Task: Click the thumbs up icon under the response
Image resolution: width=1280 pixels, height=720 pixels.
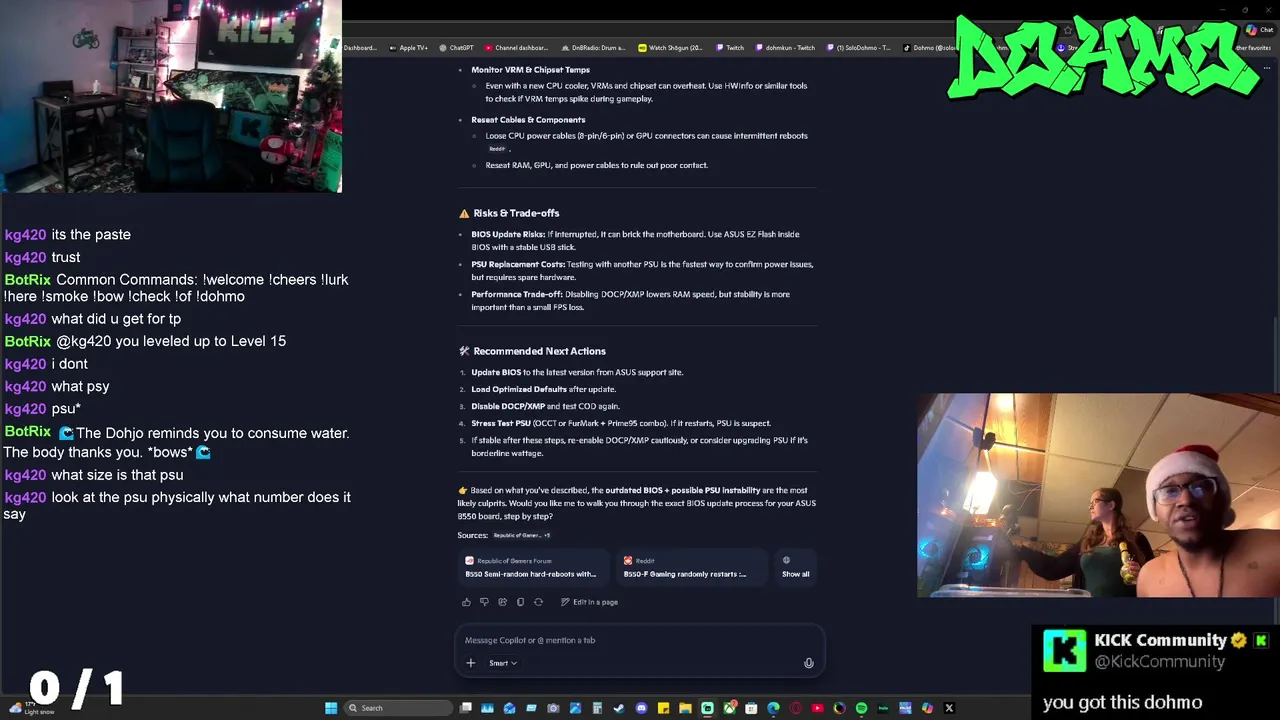Action: coord(466,602)
